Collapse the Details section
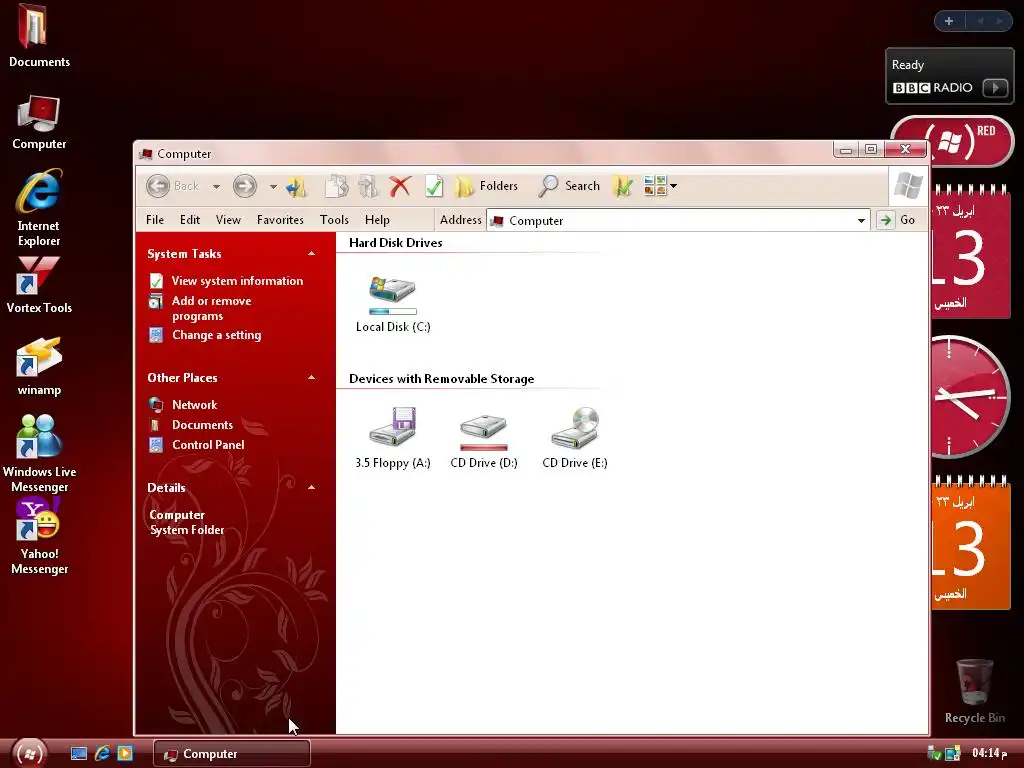This screenshot has width=1024, height=768. click(x=312, y=487)
